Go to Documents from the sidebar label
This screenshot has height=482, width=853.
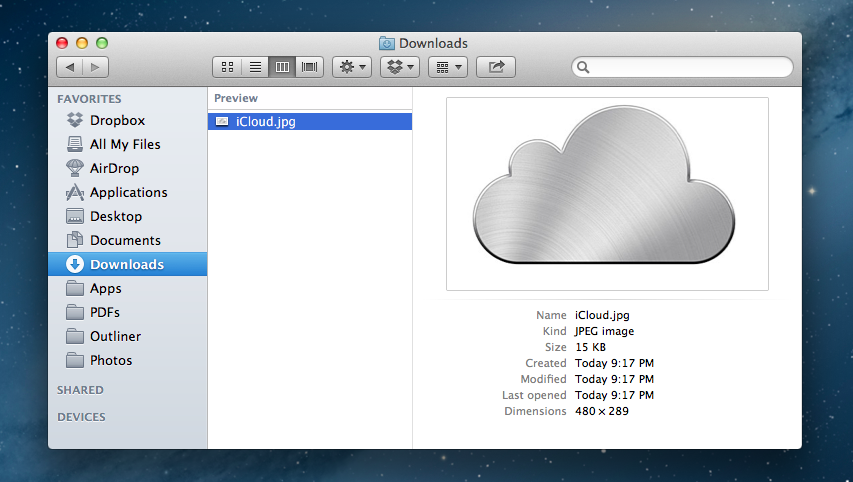[125, 240]
